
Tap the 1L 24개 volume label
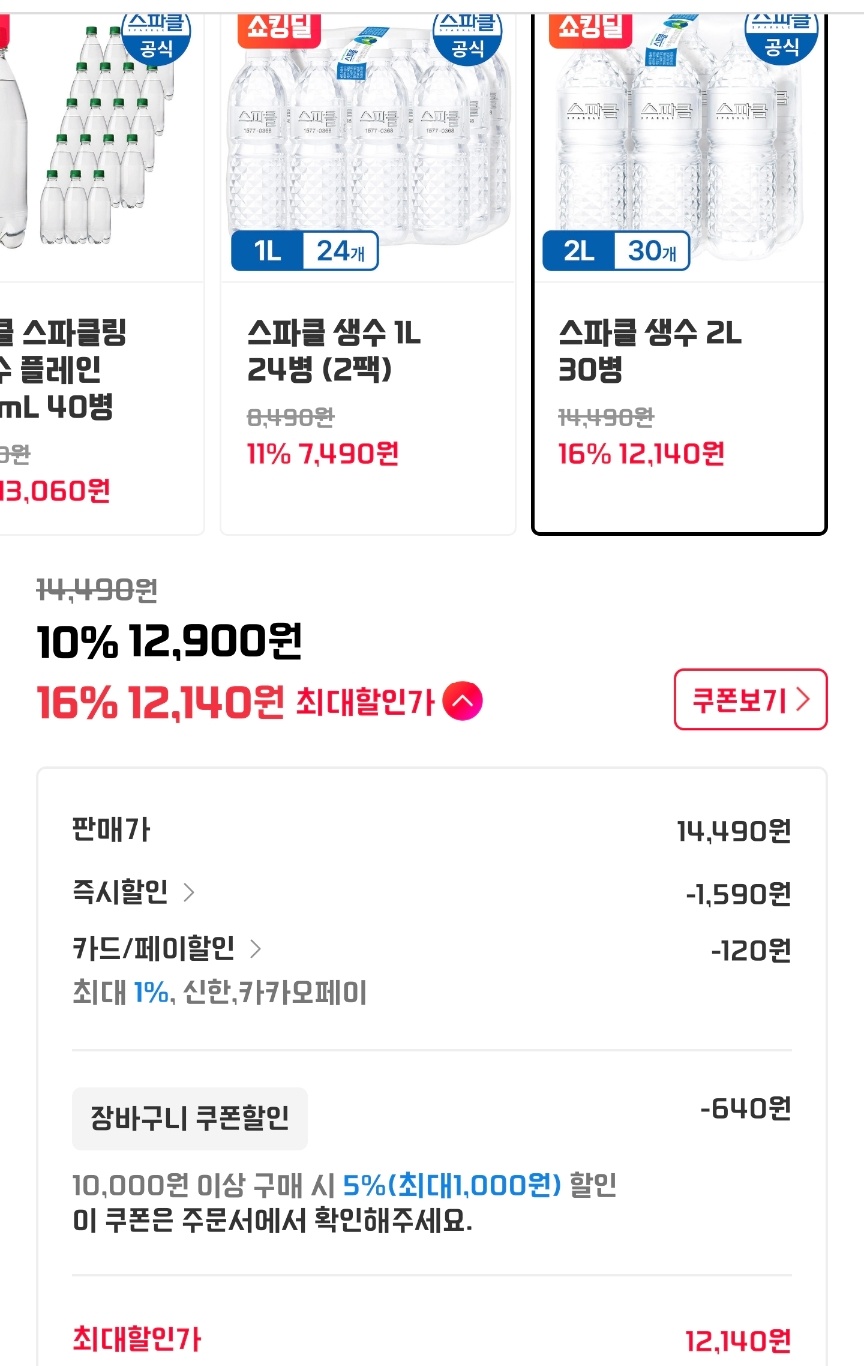pyautogui.click(x=305, y=251)
